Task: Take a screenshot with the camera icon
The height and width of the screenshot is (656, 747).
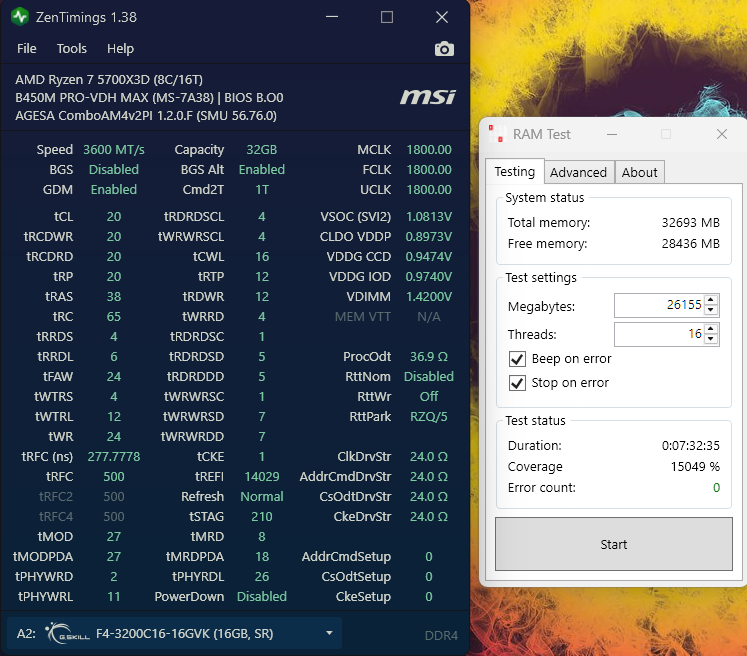Action: (x=444, y=49)
